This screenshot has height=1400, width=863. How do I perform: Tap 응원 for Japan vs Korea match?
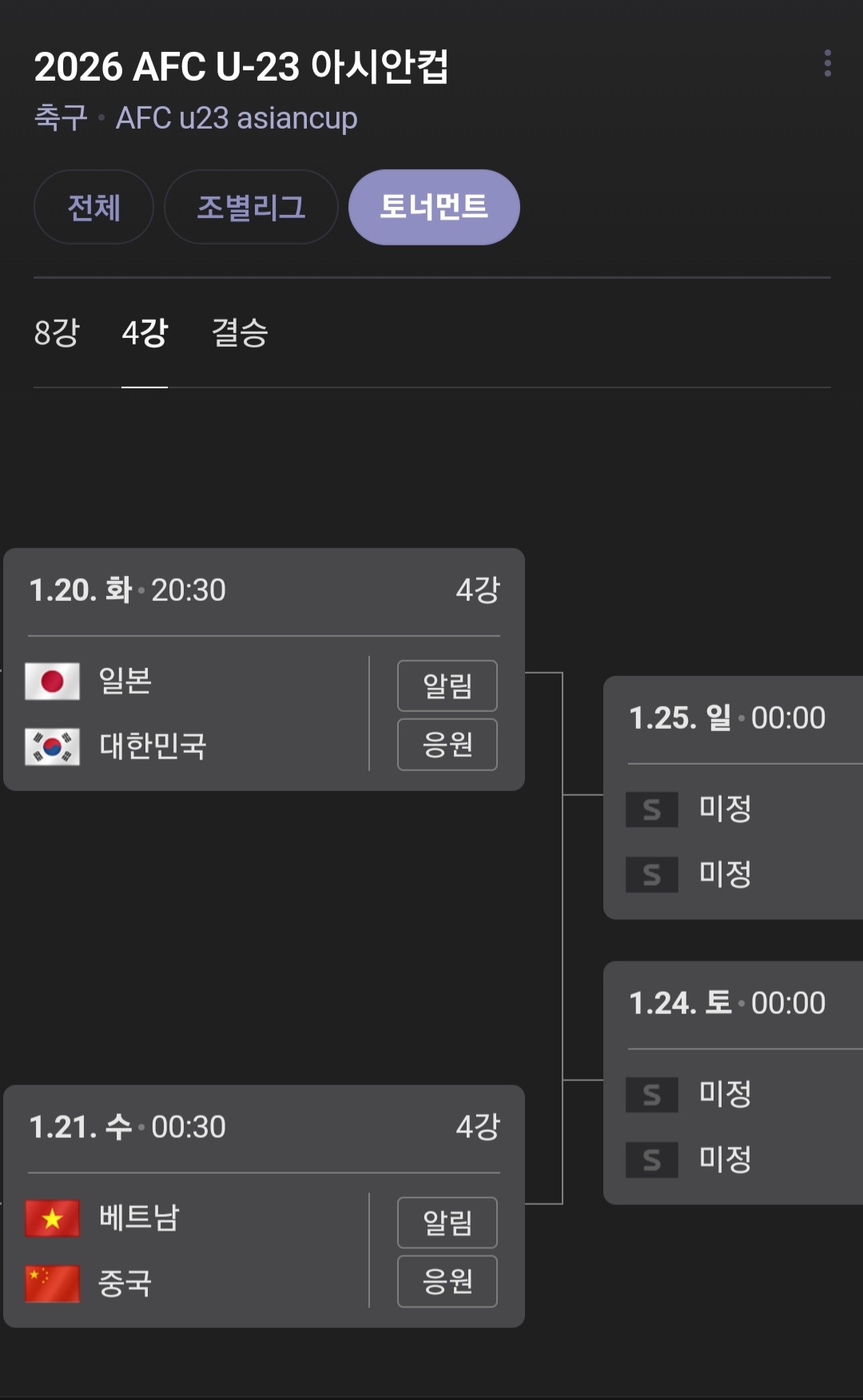(x=447, y=745)
